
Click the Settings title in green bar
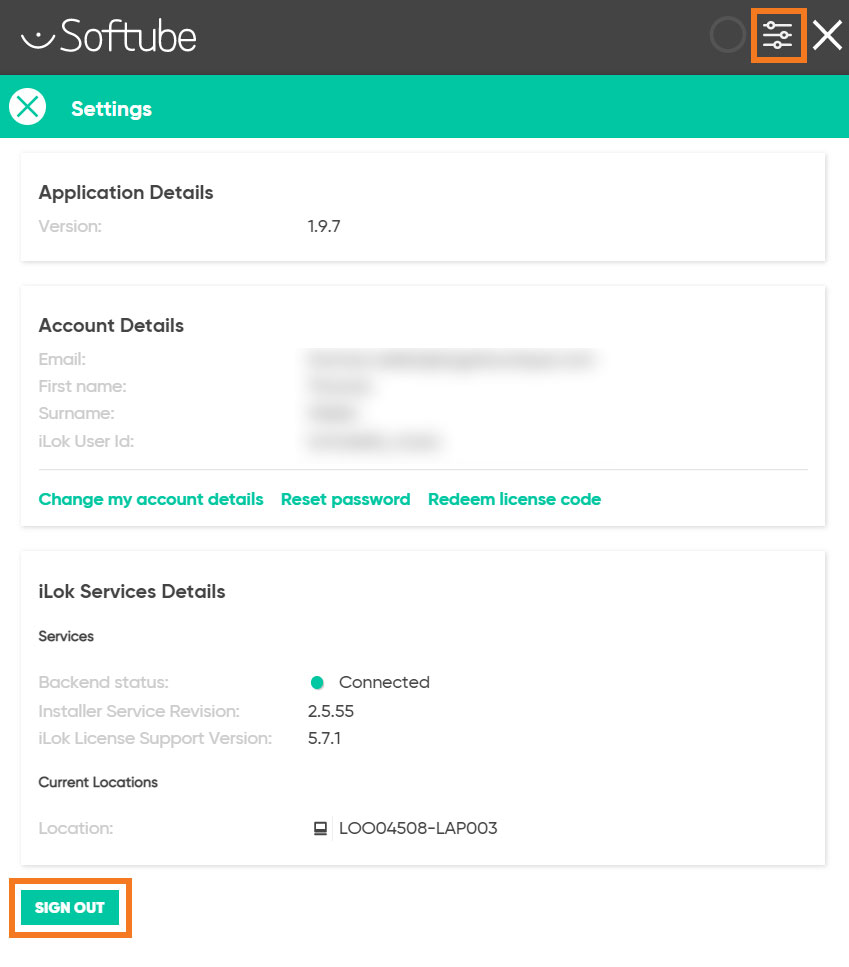click(x=112, y=109)
